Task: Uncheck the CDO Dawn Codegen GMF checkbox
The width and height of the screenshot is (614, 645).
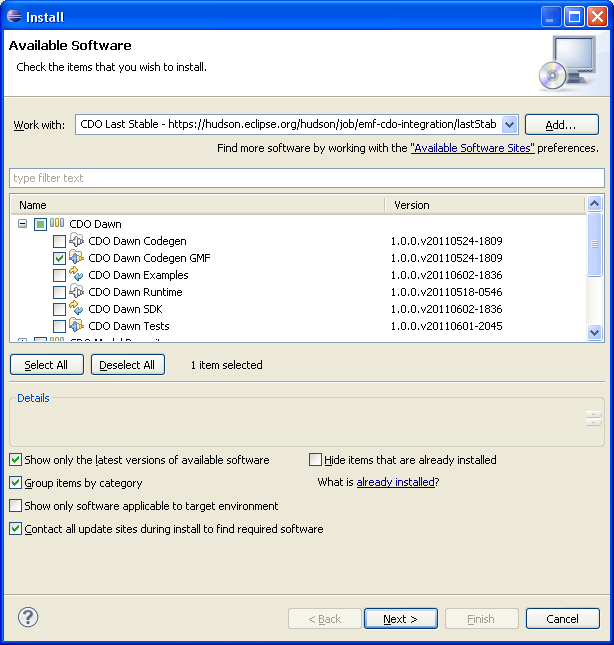Action: pyautogui.click(x=59, y=258)
